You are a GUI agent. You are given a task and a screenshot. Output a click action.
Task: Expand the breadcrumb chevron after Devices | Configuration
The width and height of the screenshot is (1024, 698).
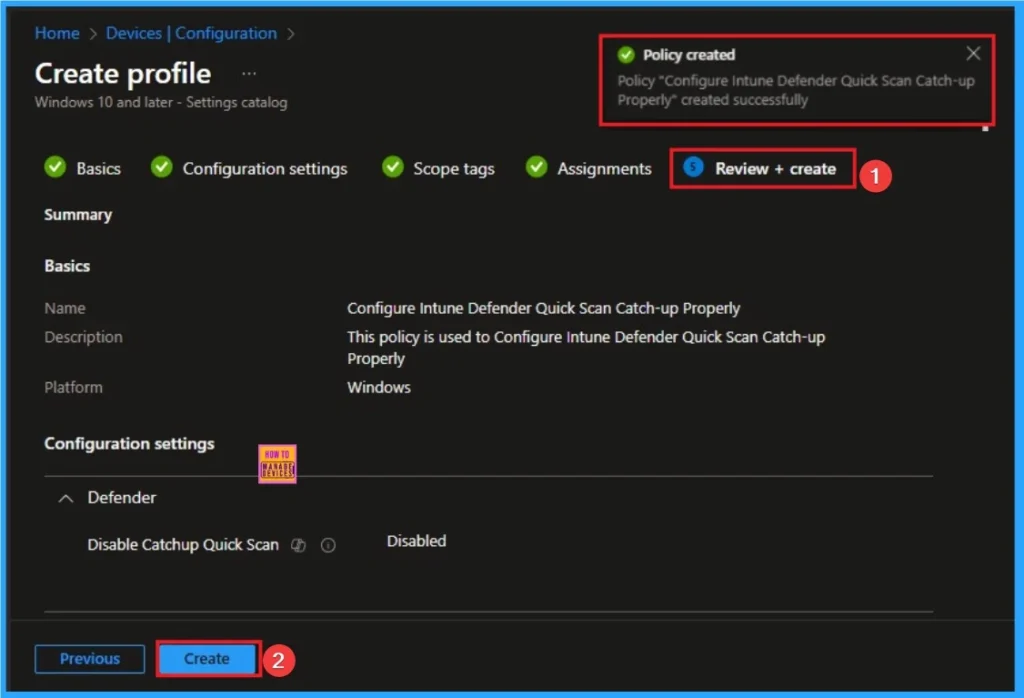[293, 33]
